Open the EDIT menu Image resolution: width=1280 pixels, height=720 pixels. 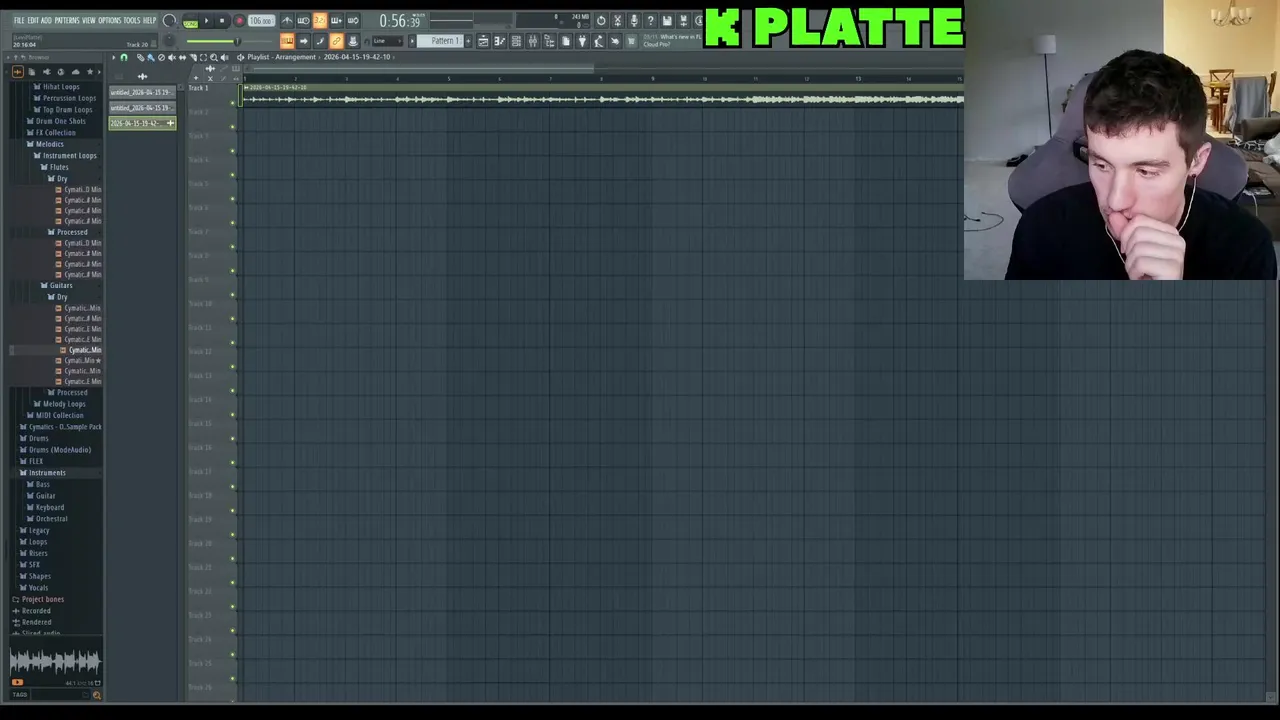(x=33, y=20)
